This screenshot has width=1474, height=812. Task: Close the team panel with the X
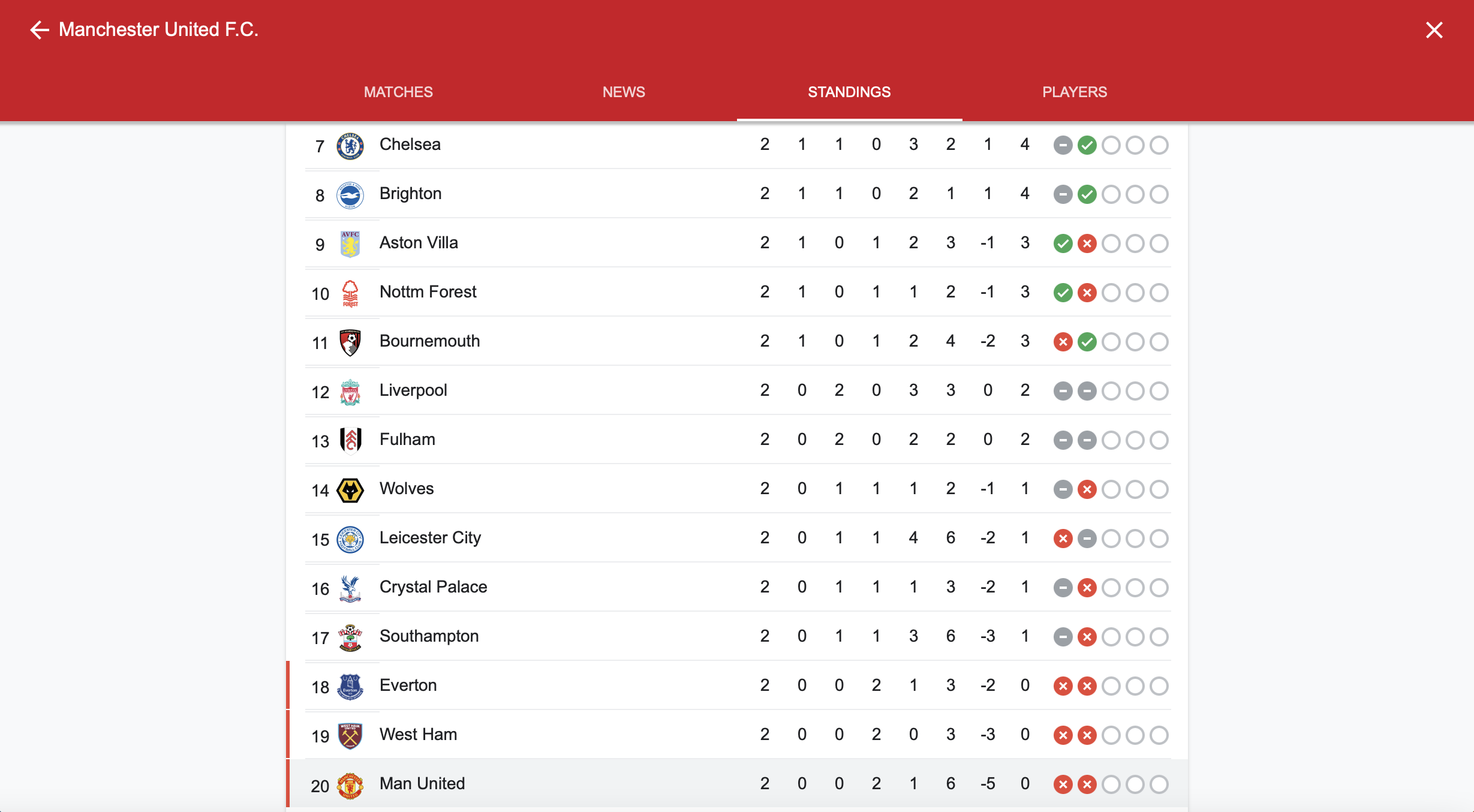[x=1434, y=30]
